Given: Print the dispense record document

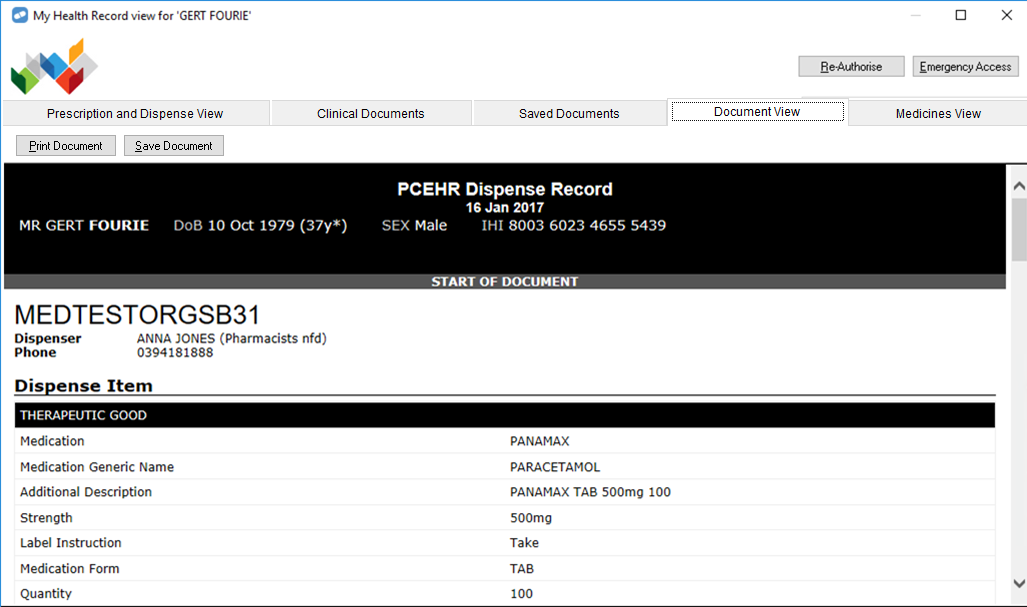Looking at the screenshot, I should tap(66, 146).
